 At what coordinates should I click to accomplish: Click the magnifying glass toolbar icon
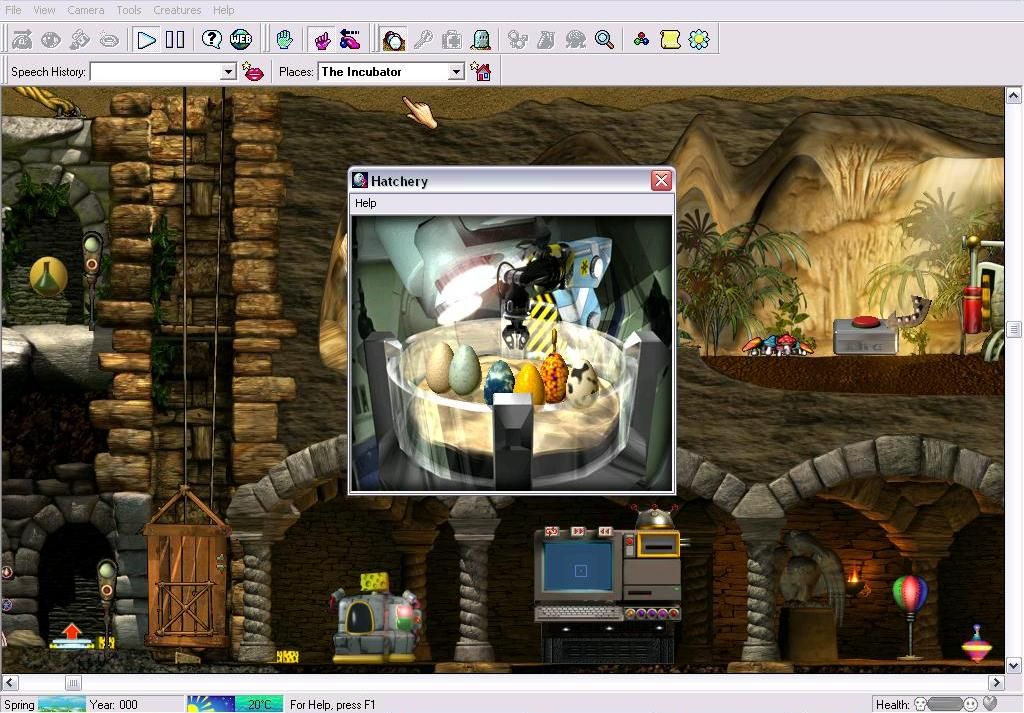click(604, 40)
